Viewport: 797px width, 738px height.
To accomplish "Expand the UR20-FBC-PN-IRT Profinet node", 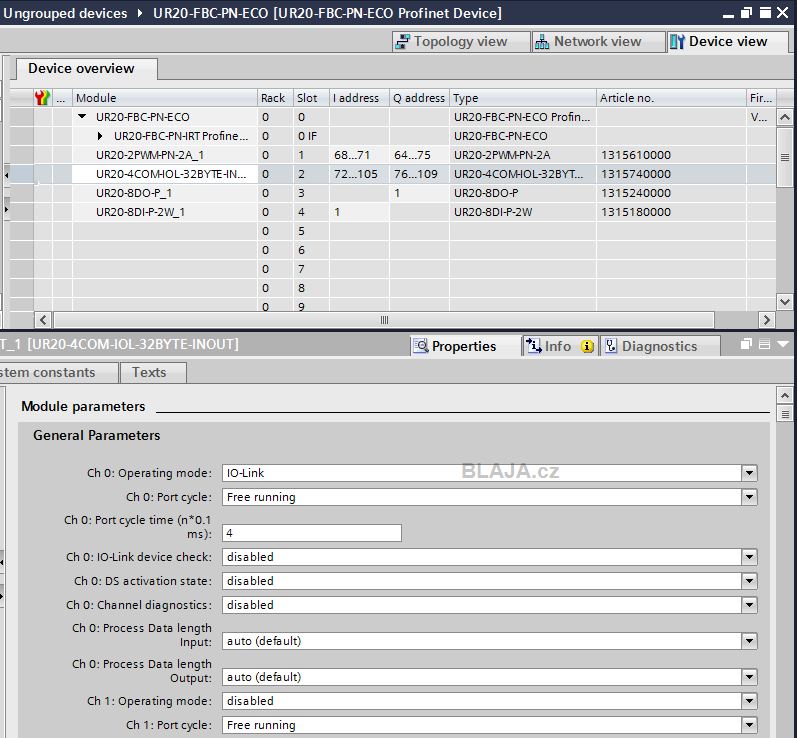I will (x=100, y=136).
